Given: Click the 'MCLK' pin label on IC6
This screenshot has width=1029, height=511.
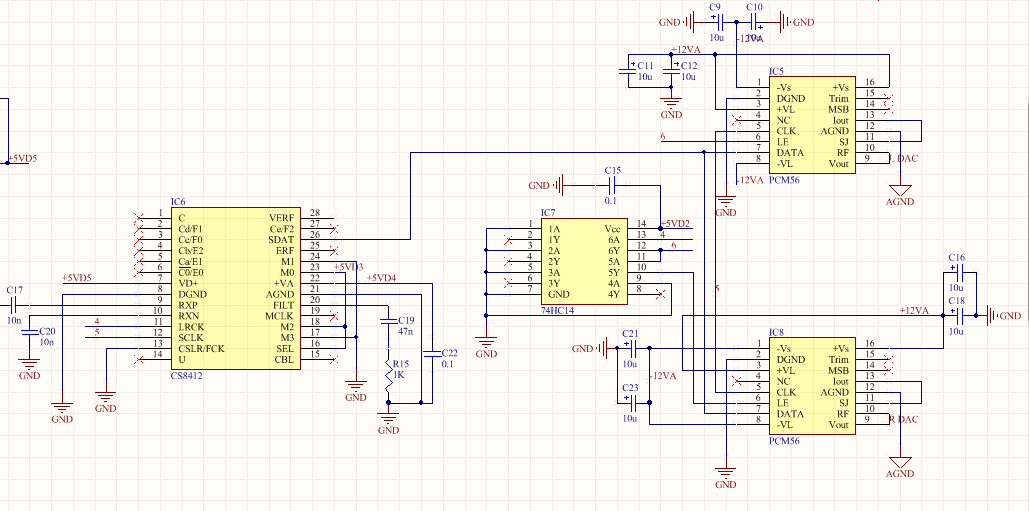Looking at the screenshot, I should point(280,316).
